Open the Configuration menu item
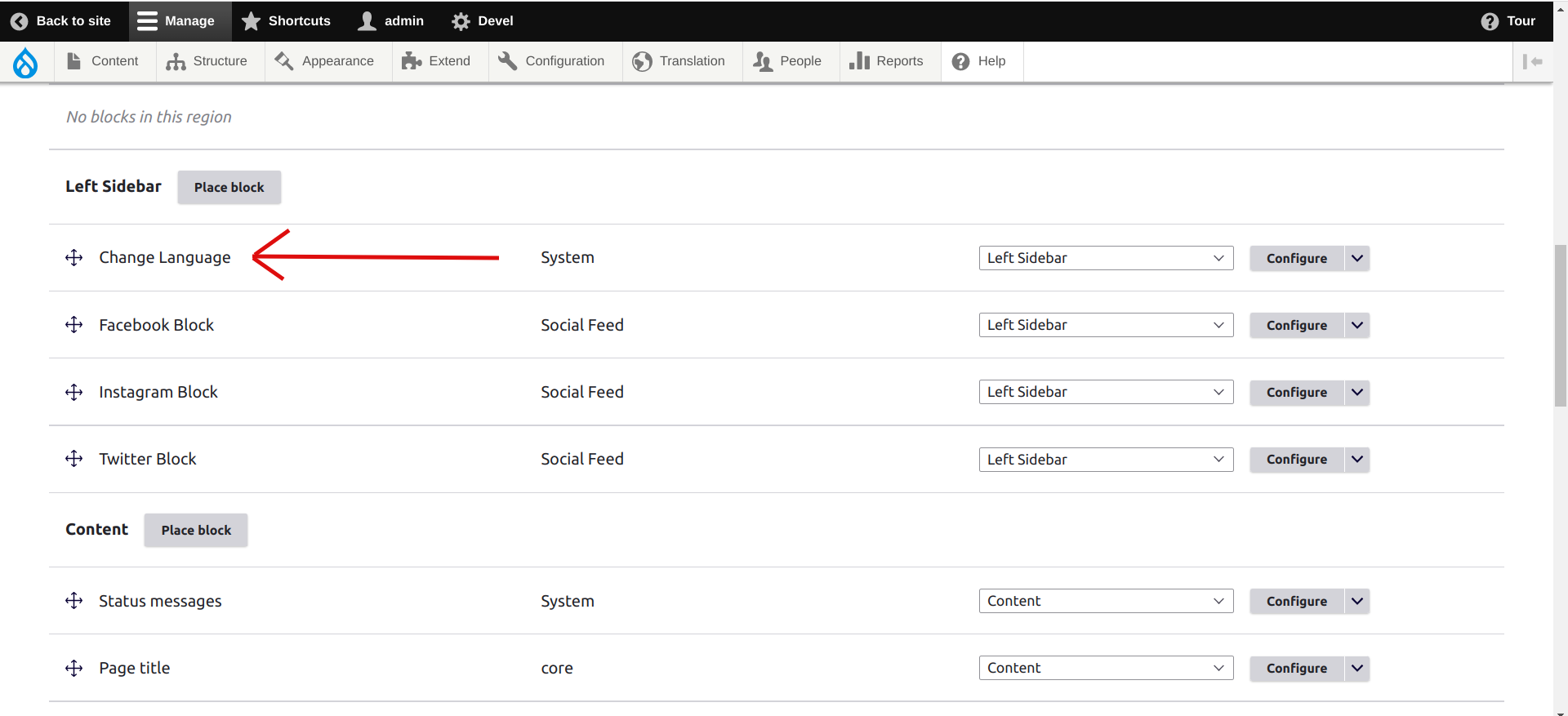This screenshot has height=716, width=1568. pyautogui.click(x=552, y=62)
